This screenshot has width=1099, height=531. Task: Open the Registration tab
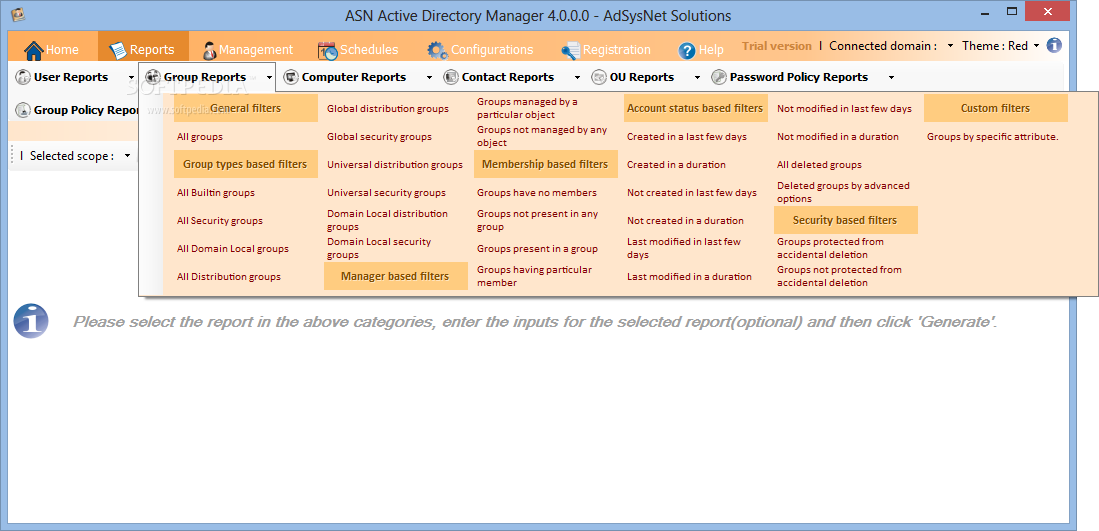[606, 50]
